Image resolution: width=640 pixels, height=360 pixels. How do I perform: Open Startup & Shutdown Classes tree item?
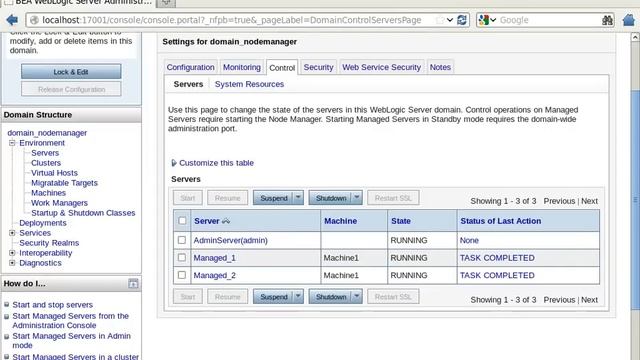pos(83,213)
